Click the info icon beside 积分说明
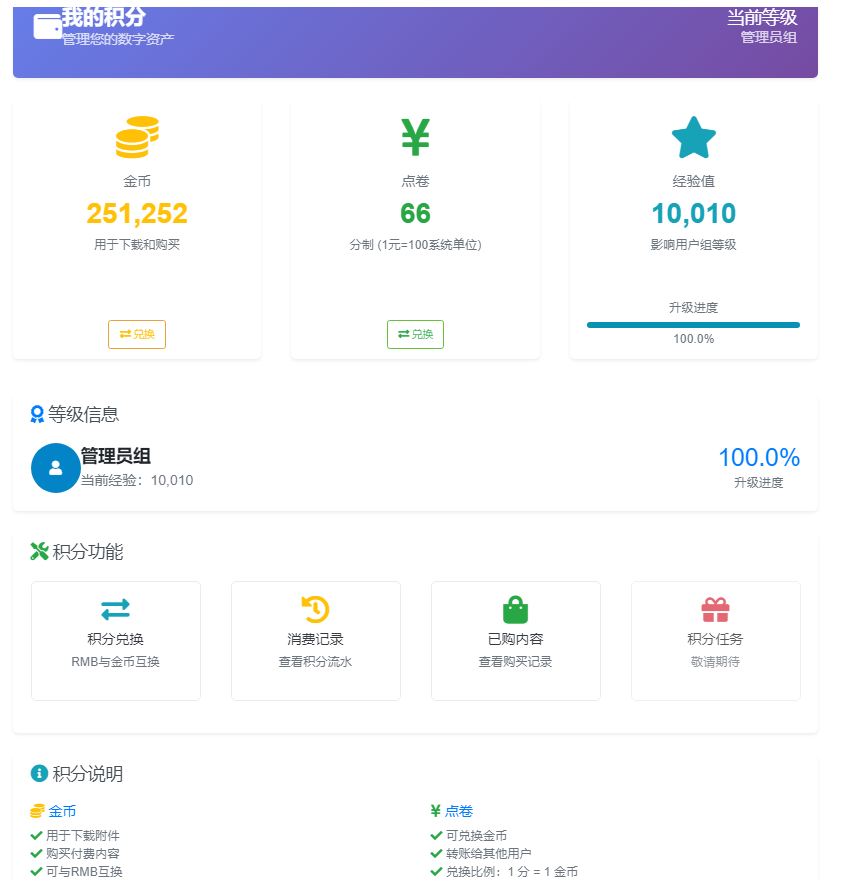 pos(39,773)
